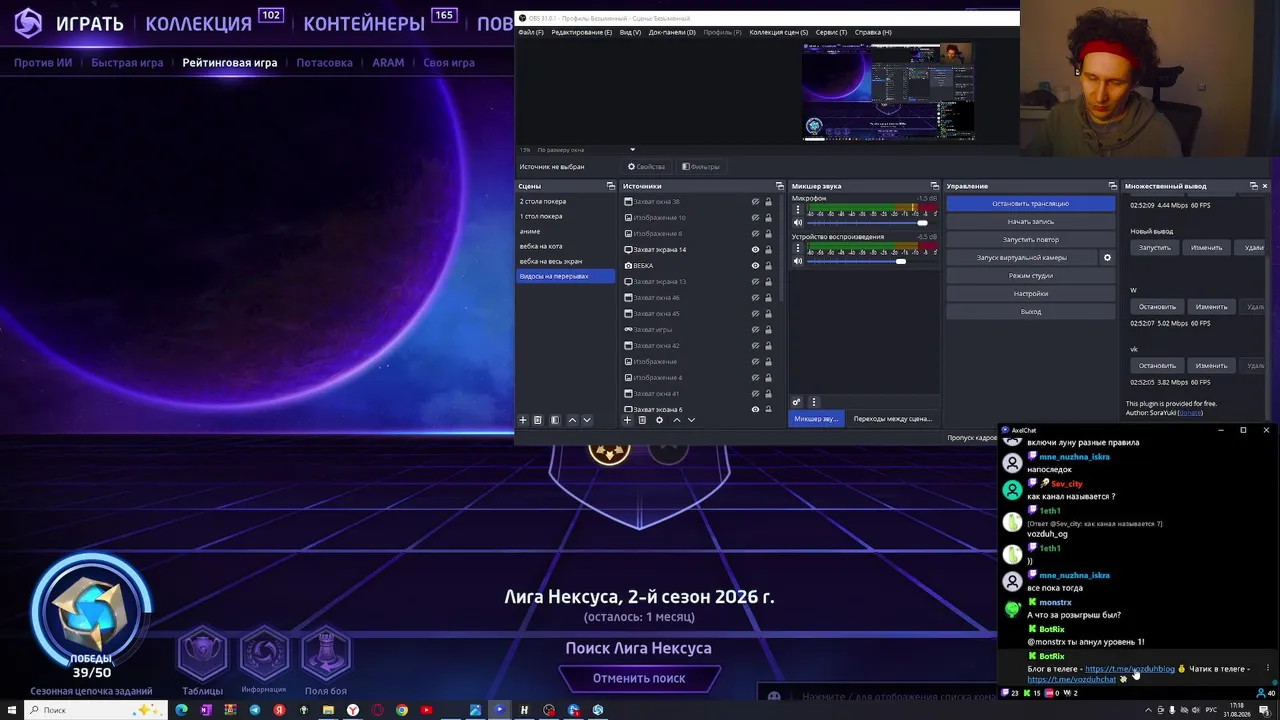Open the Windows Start menu
The height and width of the screenshot is (720, 1280).
tap(13, 710)
